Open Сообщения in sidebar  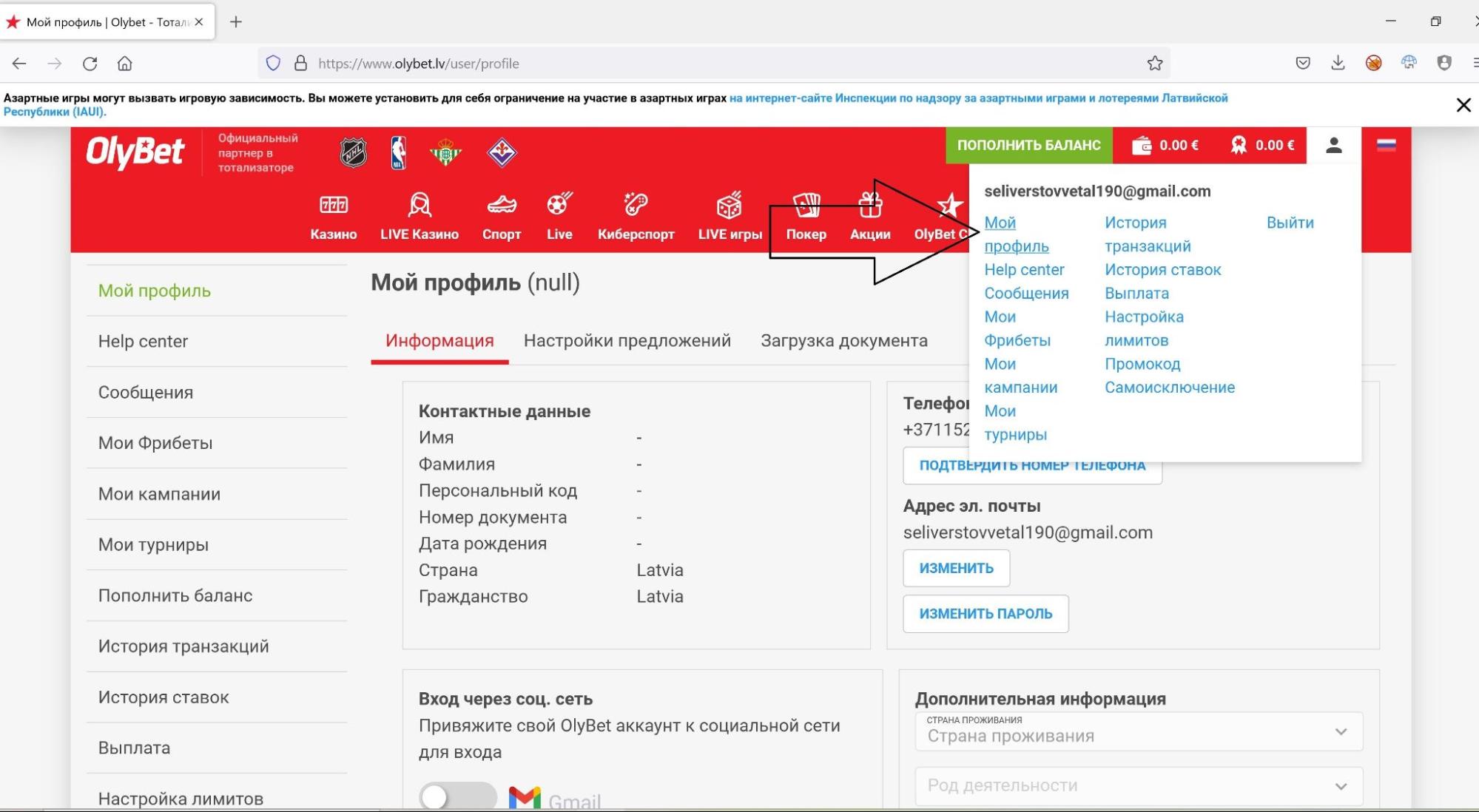(x=217, y=393)
